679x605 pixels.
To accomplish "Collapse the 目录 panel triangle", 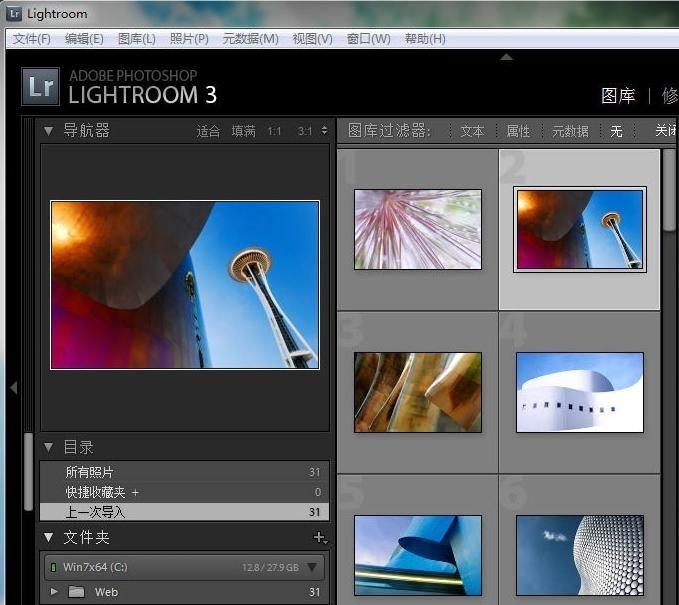I will click(x=48, y=447).
